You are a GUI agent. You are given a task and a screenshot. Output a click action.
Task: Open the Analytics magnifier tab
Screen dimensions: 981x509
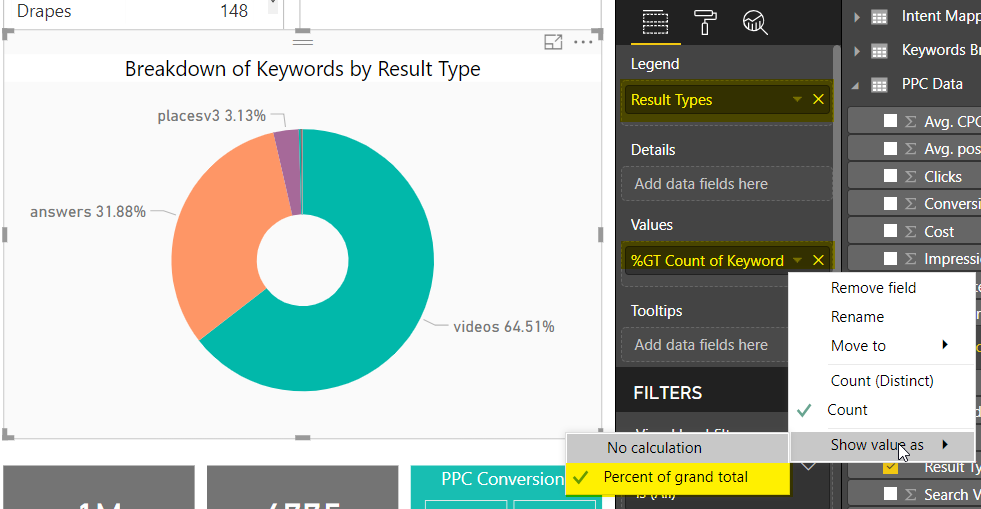pyautogui.click(x=754, y=22)
